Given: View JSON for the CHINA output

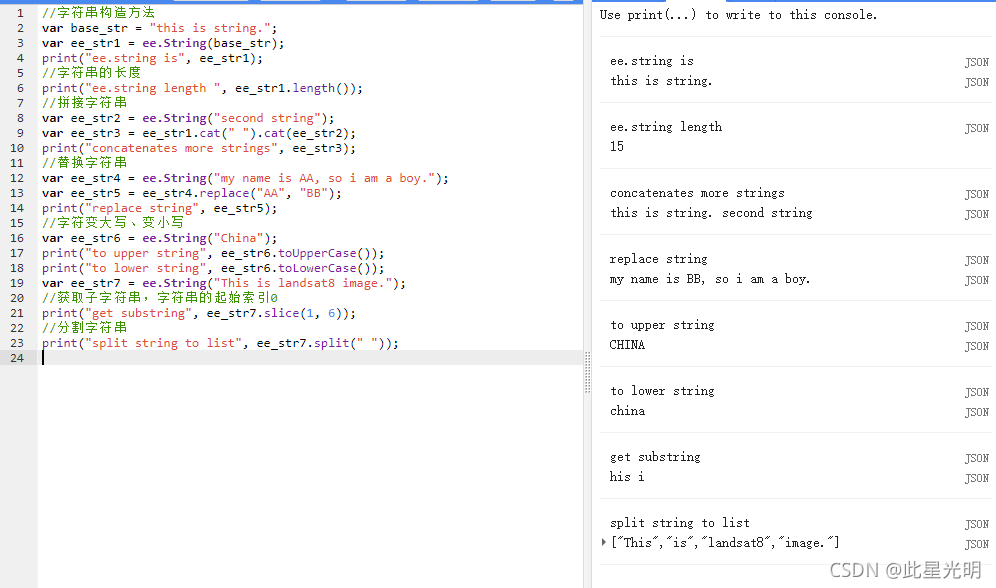Looking at the screenshot, I should click(x=976, y=347).
